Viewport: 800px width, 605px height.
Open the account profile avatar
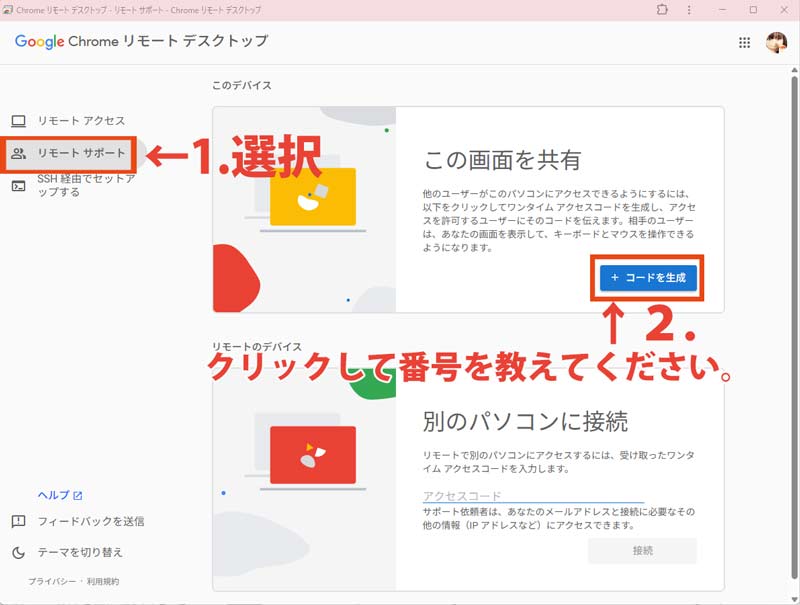point(776,42)
